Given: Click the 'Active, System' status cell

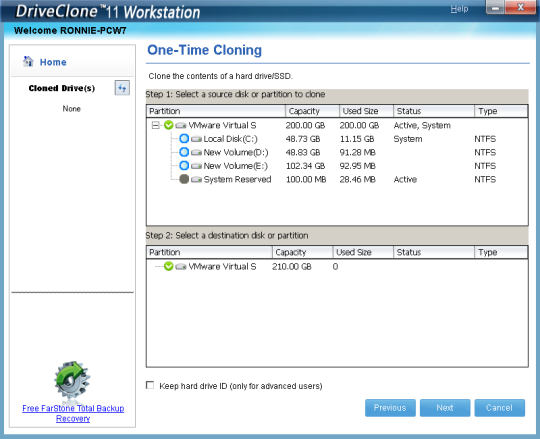Looking at the screenshot, I should point(422,125).
